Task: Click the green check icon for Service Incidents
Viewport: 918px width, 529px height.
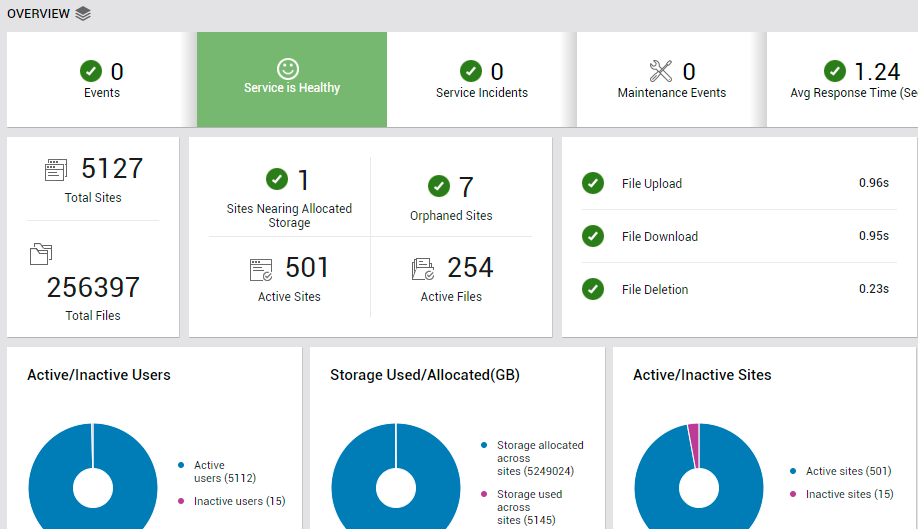Action: point(471,71)
